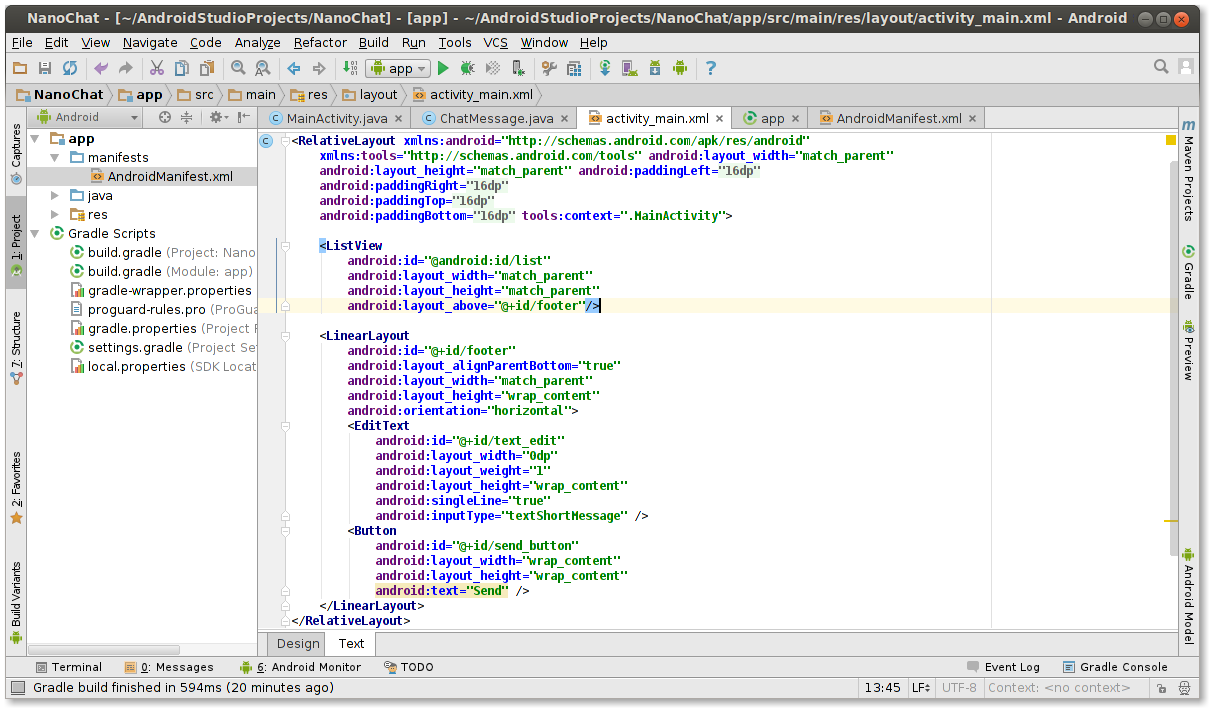The image size is (1209, 708).
Task: Click the Synchronize toolbar icon
Action: (70, 68)
